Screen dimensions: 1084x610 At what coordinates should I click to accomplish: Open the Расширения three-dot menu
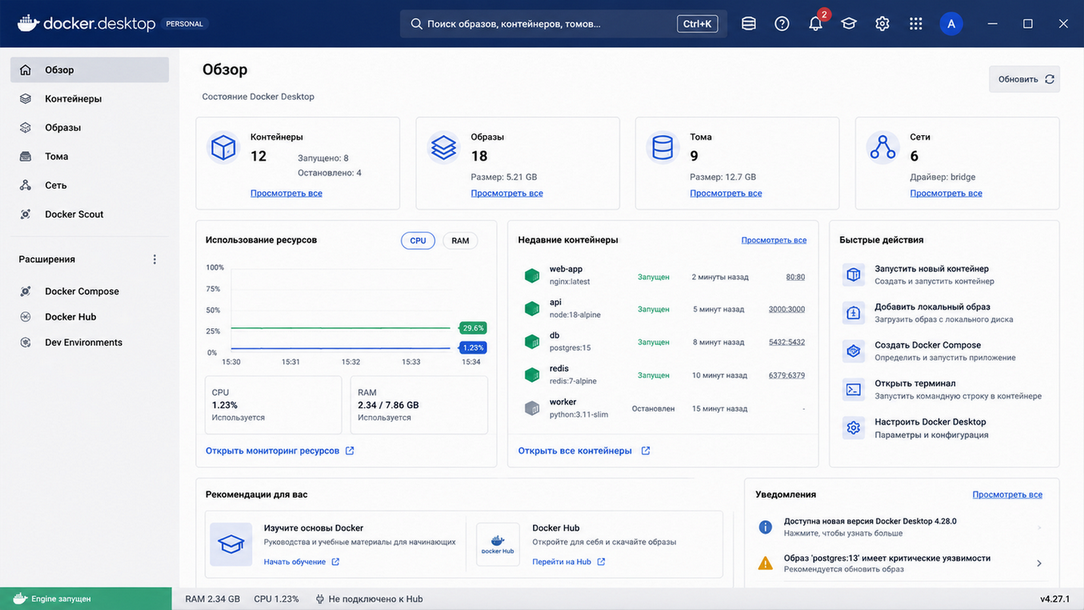pos(154,259)
